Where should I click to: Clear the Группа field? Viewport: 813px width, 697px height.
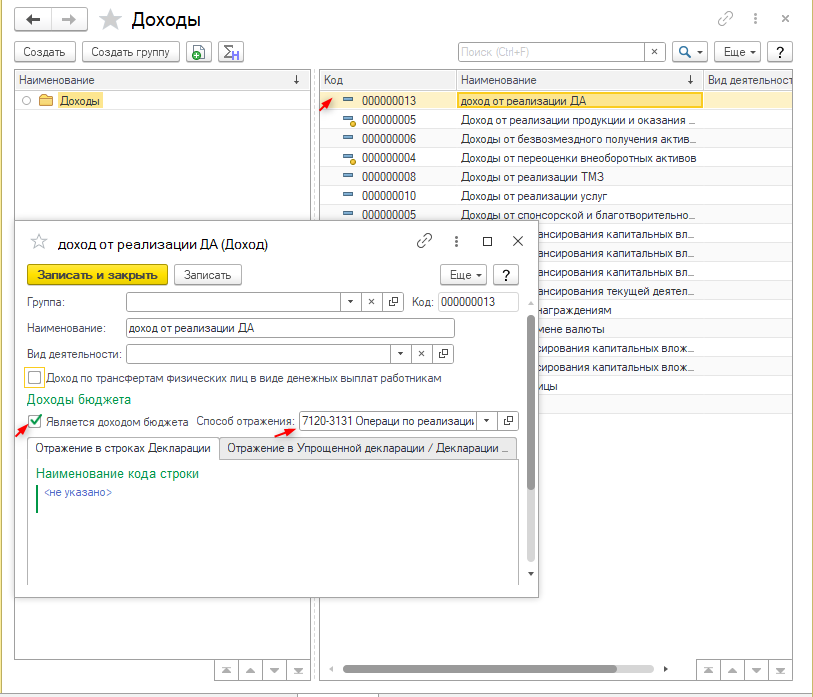click(x=371, y=302)
